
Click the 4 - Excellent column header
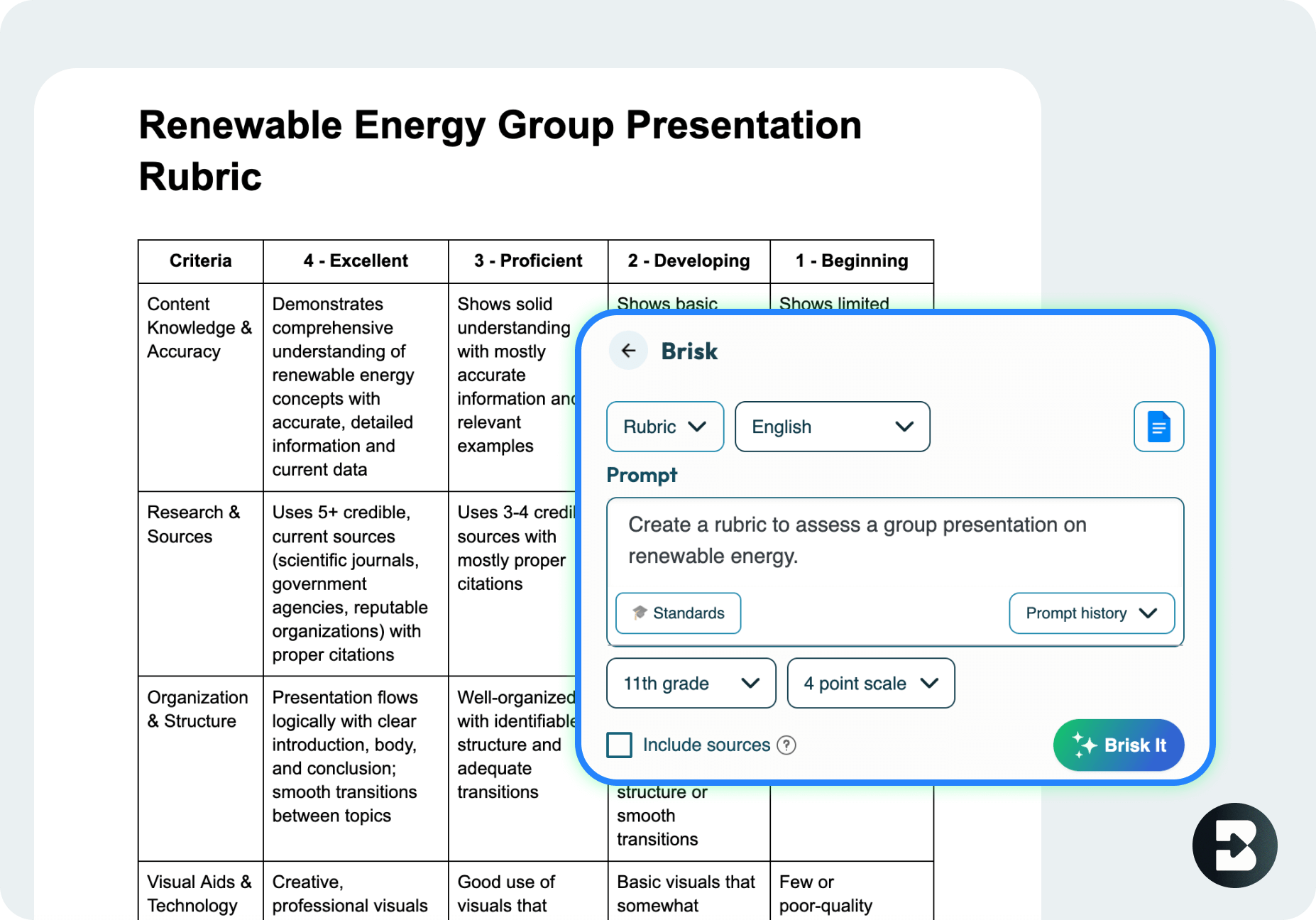pyautogui.click(x=356, y=261)
